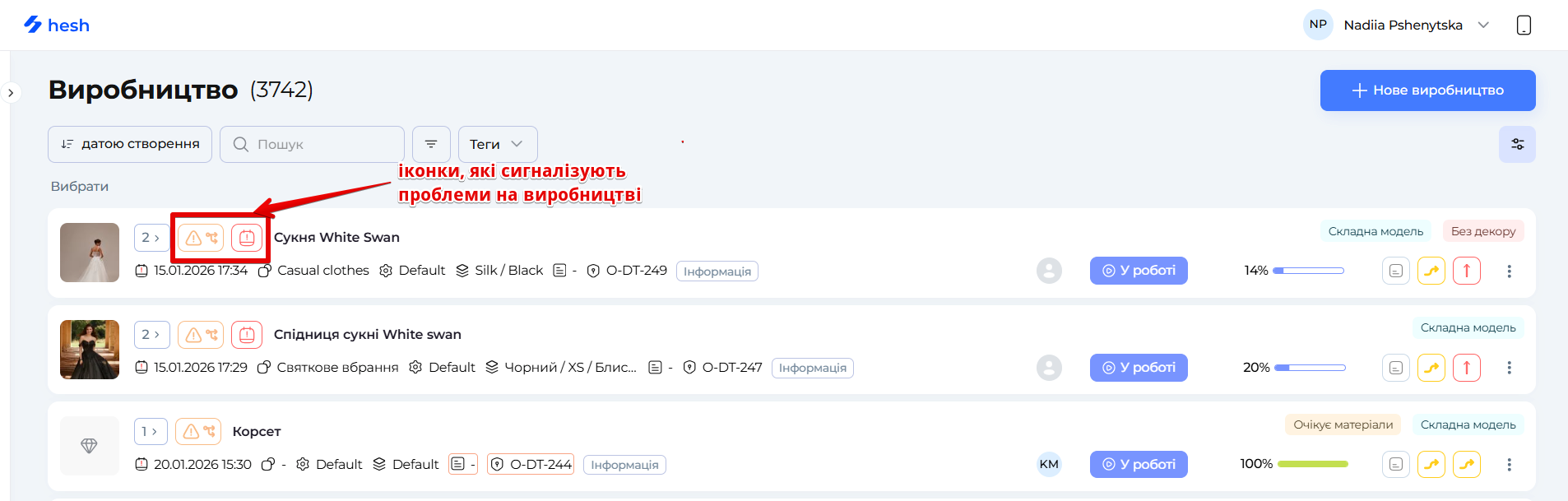Open sort by датою створення selector
Viewport: 1568px width, 501px height.
tap(130, 144)
